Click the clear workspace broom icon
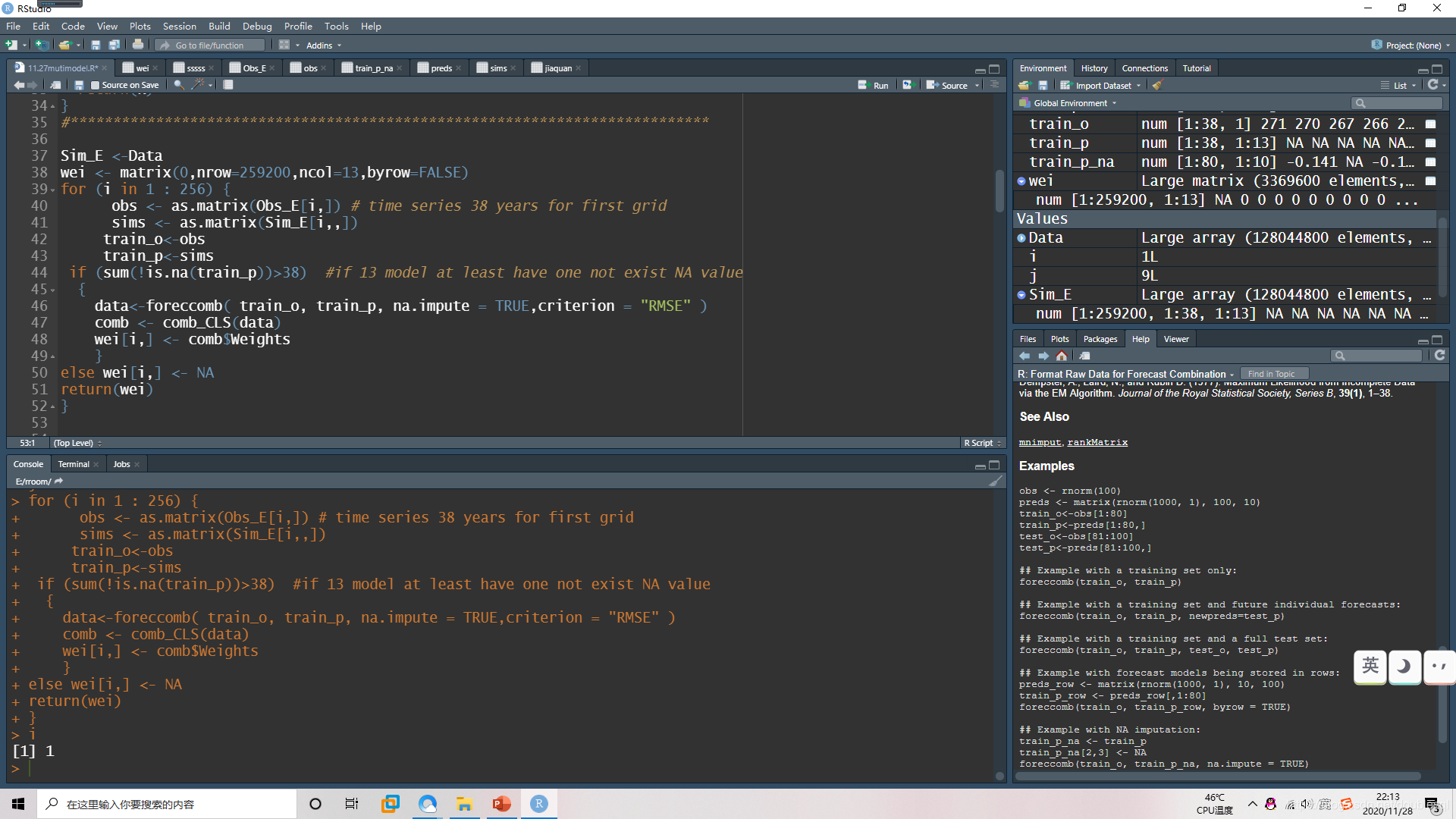The height and width of the screenshot is (819, 1456). point(1157,86)
